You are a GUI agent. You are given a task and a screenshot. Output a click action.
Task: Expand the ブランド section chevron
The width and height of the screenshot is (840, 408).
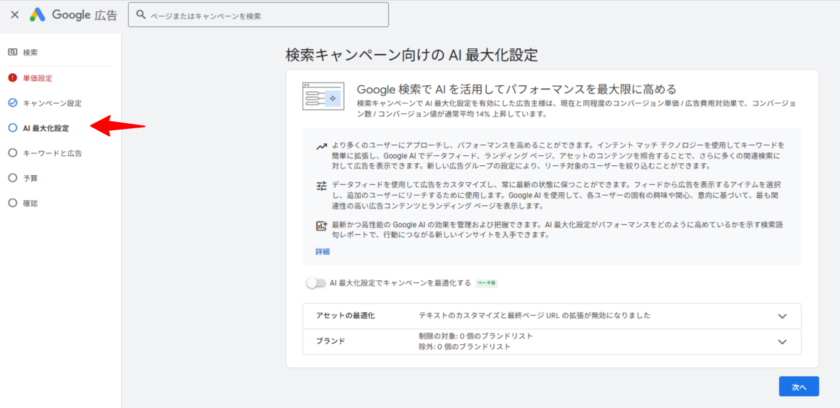pos(781,342)
